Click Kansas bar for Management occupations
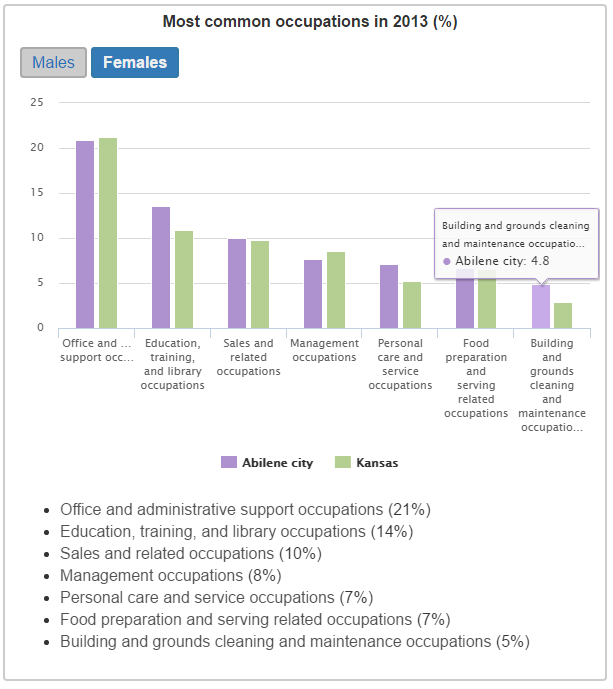The width and height of the screenshot is (613, 689). pos(336,290)
